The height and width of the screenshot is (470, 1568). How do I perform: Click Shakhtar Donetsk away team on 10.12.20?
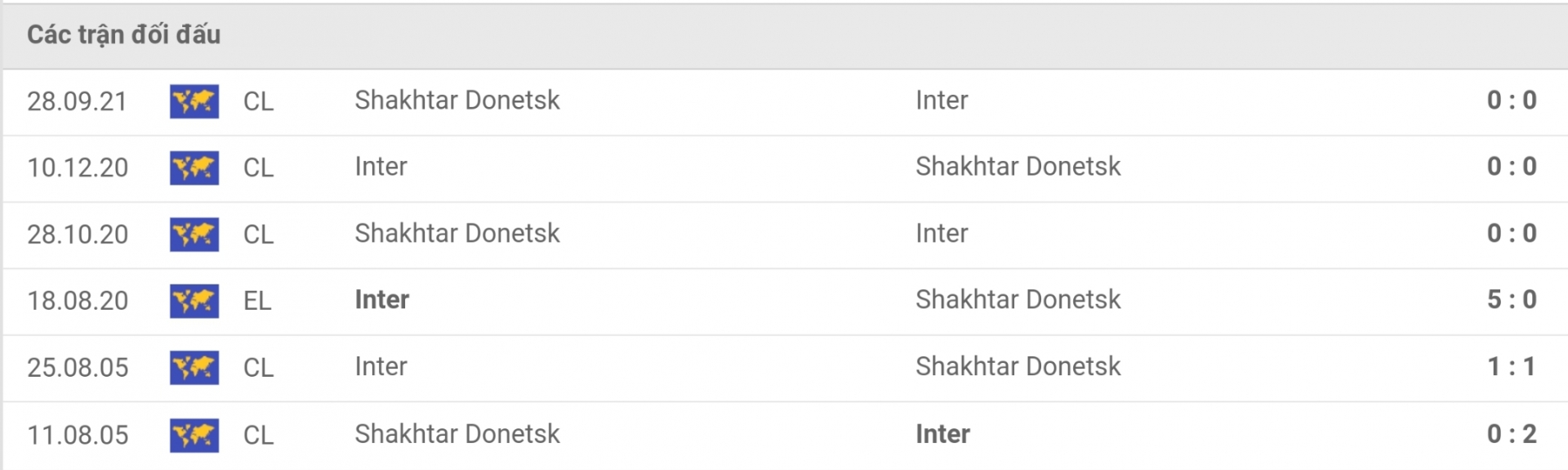(1018, 167)
